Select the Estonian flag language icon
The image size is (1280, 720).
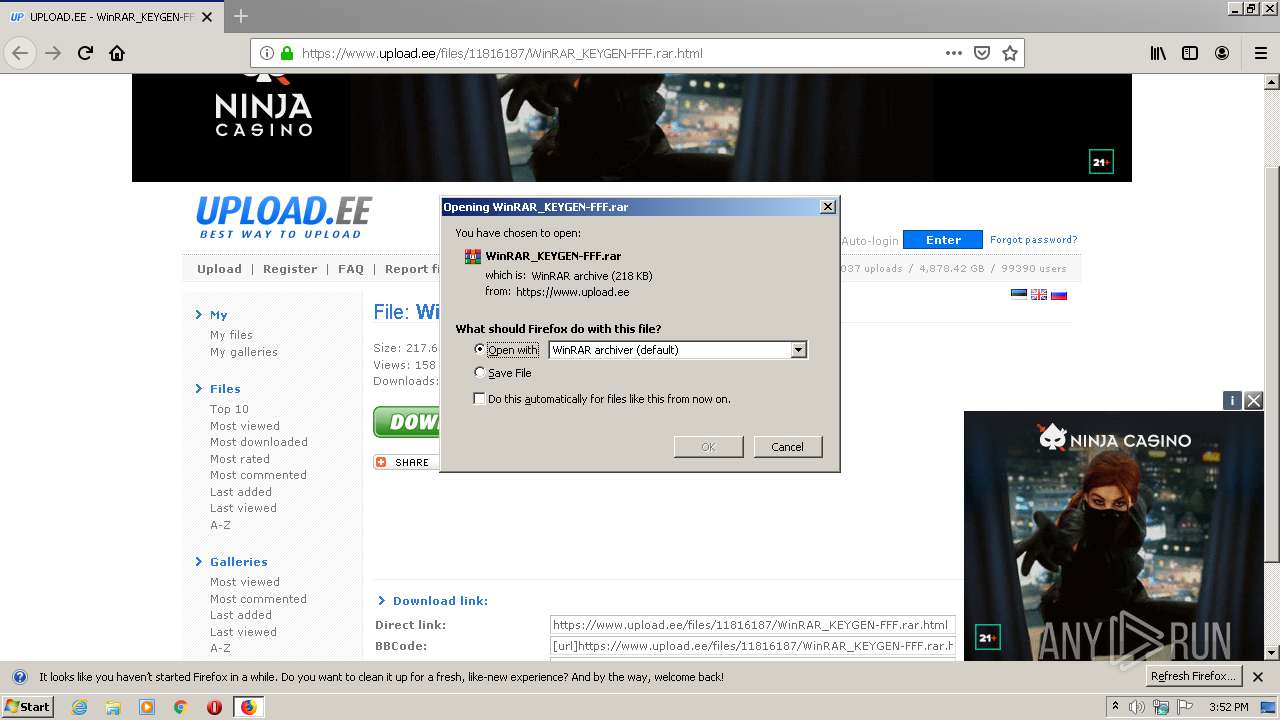(x=1019, y=294)
